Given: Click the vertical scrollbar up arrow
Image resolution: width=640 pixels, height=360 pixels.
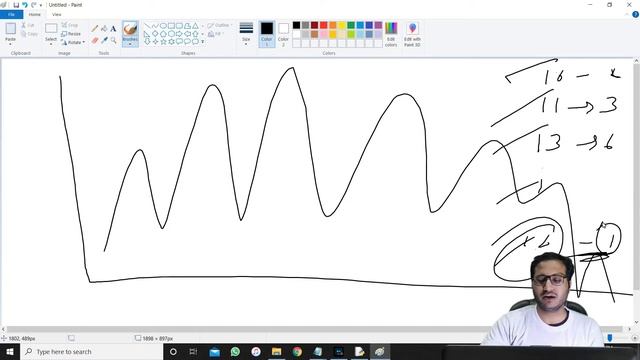Looking at the screenshot, I should [636, 61].
